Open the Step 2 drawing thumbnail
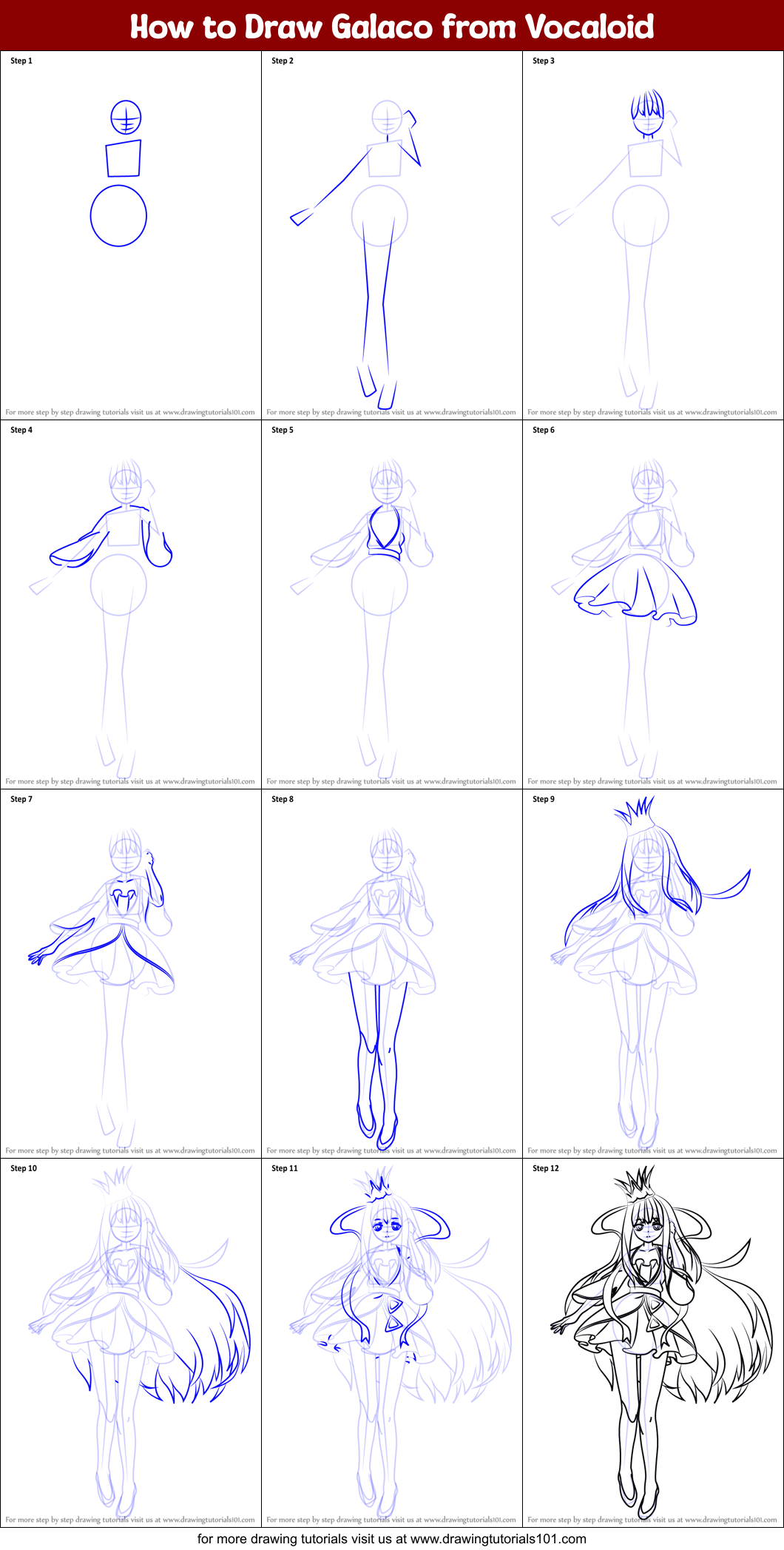 (392, 235)
